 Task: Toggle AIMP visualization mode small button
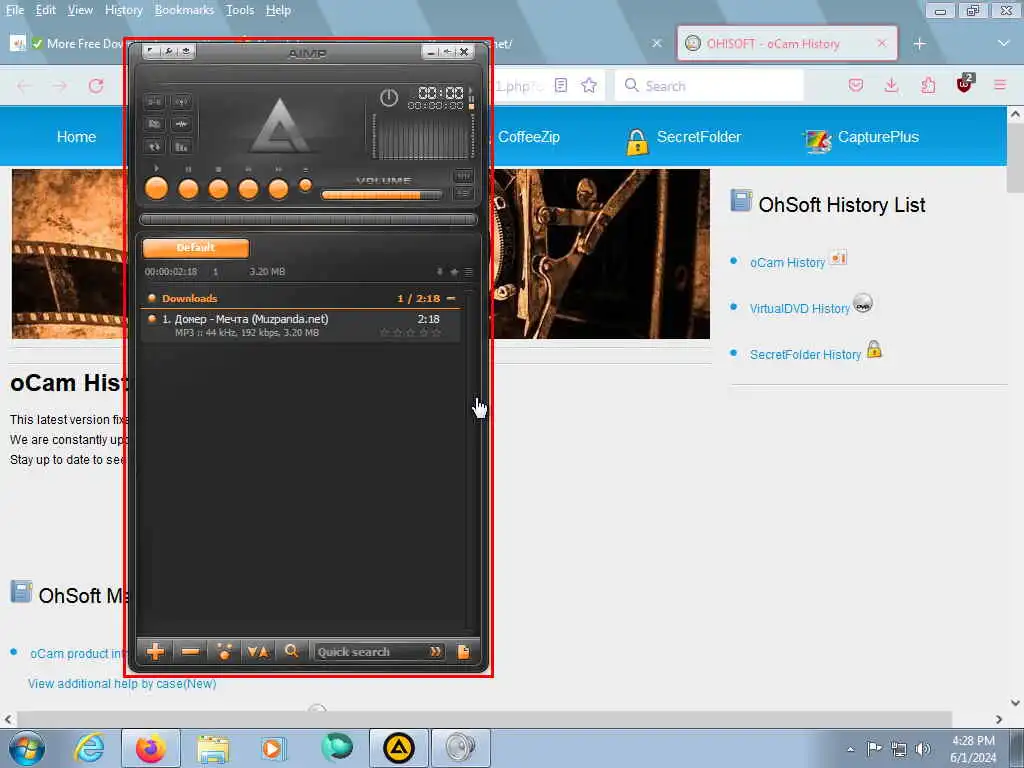click(463, 176)
